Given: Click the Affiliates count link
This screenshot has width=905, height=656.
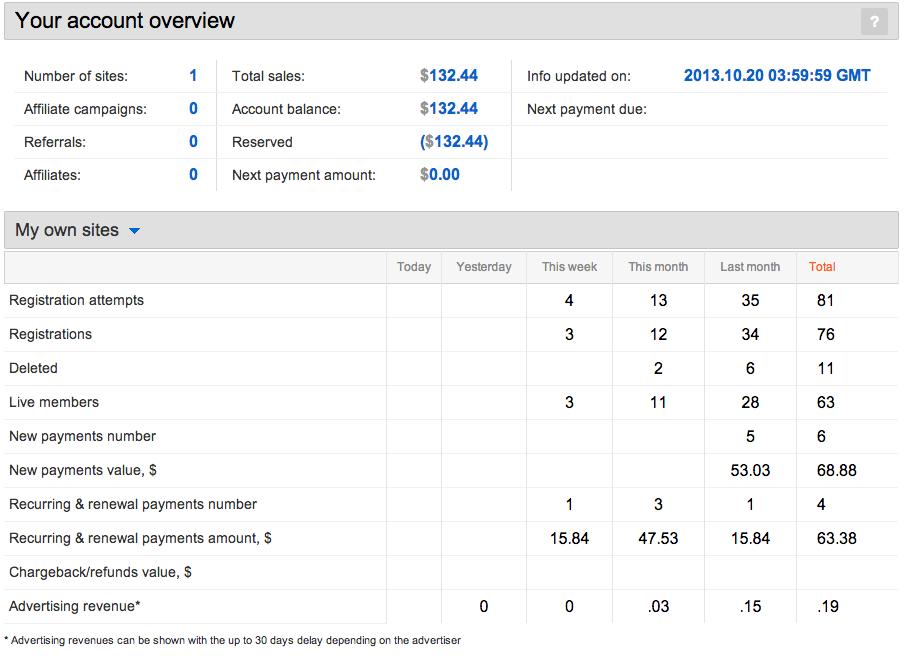Looking at the screenshot, I should [x=193, y=175].
